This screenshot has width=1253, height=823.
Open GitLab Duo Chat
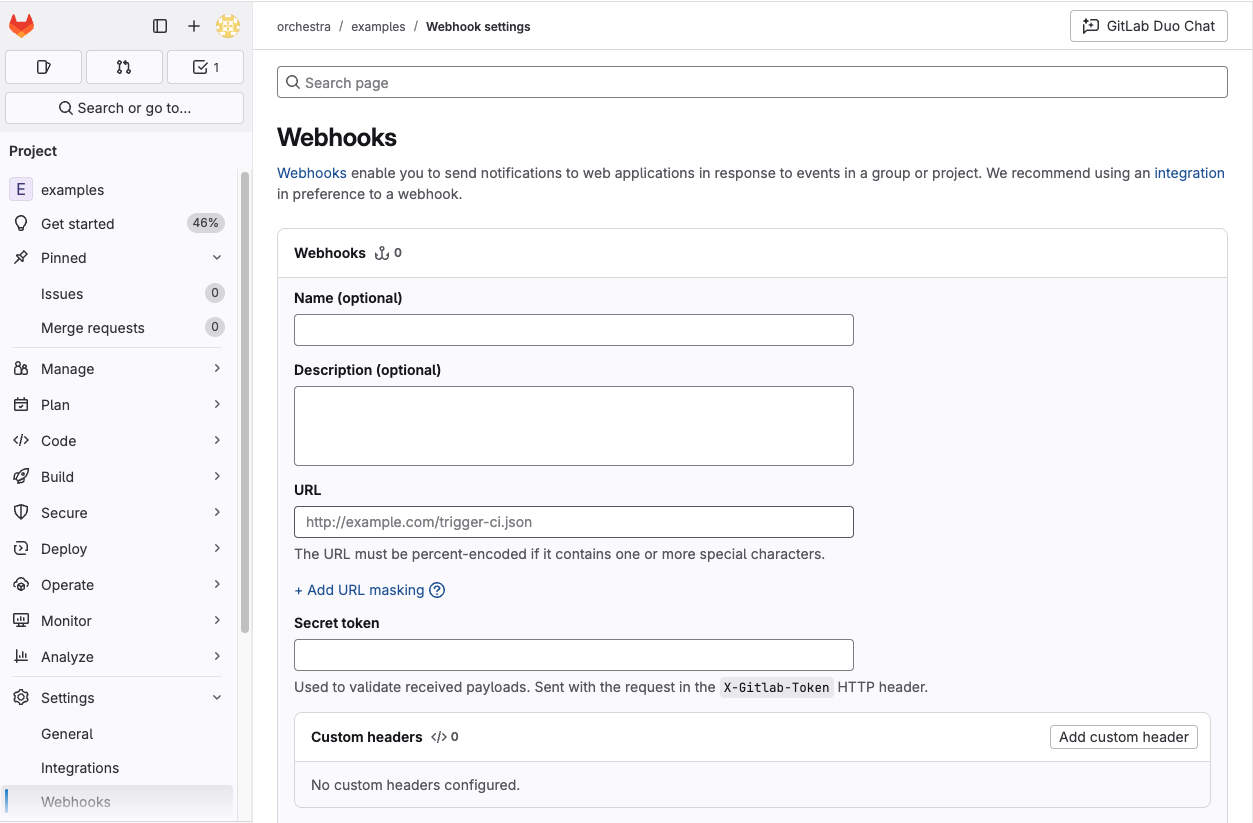[x=1148, y=26]
